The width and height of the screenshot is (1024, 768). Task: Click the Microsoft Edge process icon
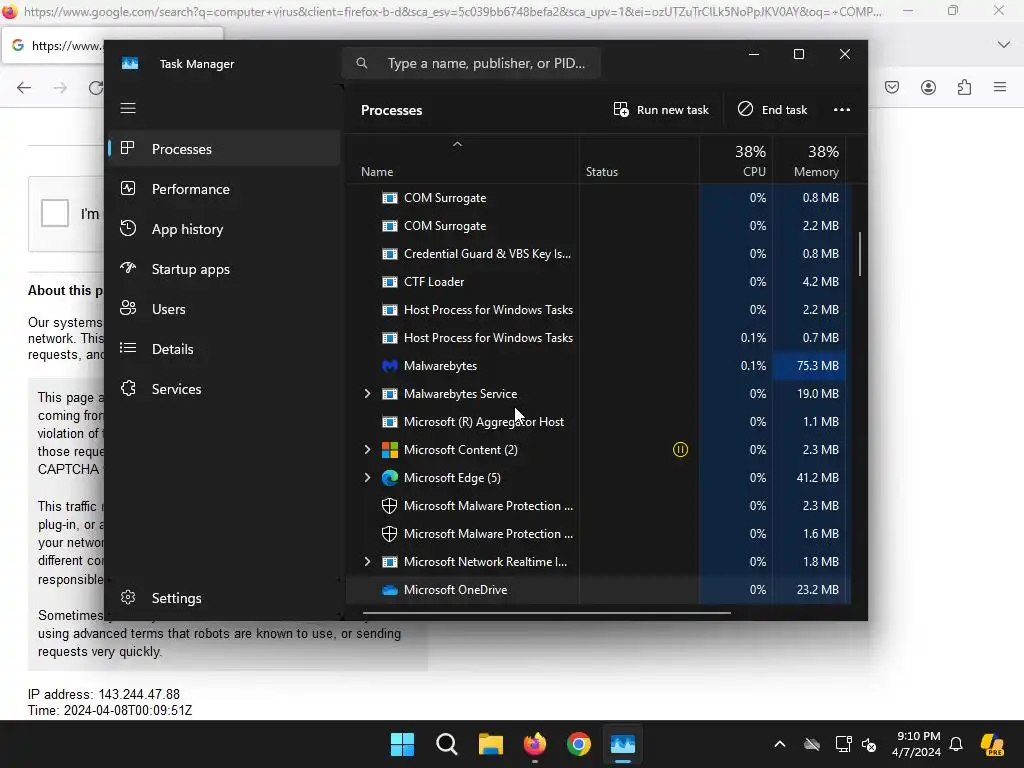click(x=390, y=478)
